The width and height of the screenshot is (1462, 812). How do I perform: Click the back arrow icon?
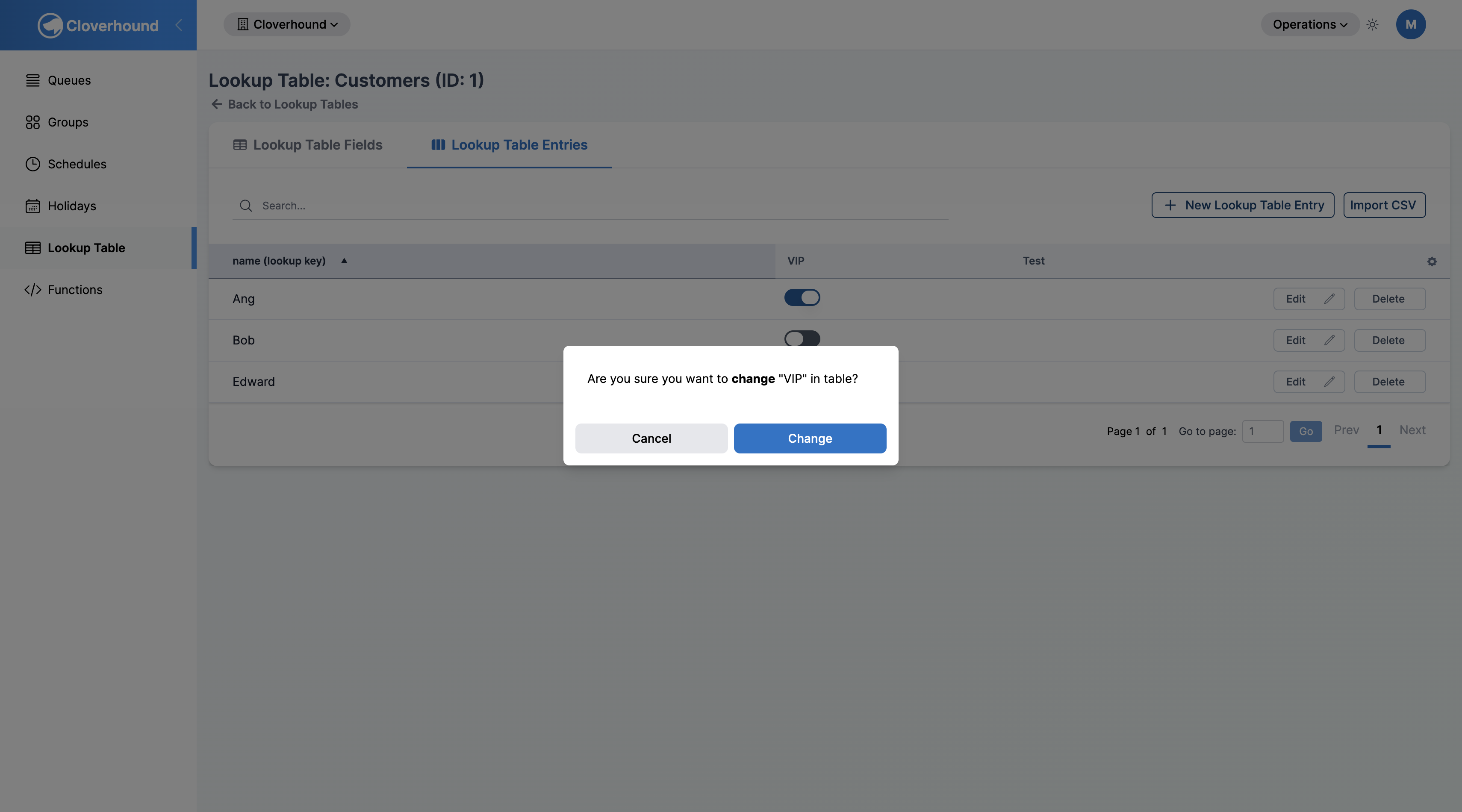(216, 104)
